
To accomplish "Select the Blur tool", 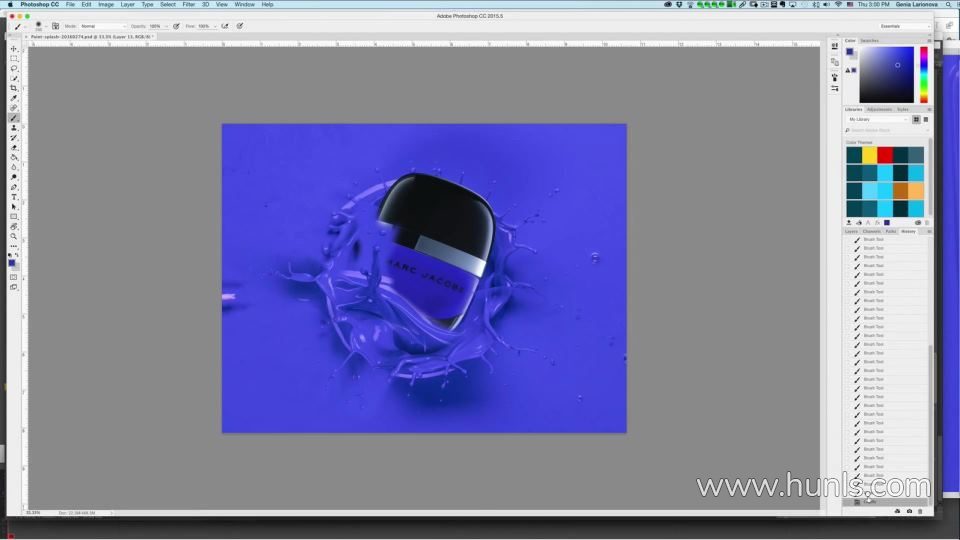I will [13, 167].
